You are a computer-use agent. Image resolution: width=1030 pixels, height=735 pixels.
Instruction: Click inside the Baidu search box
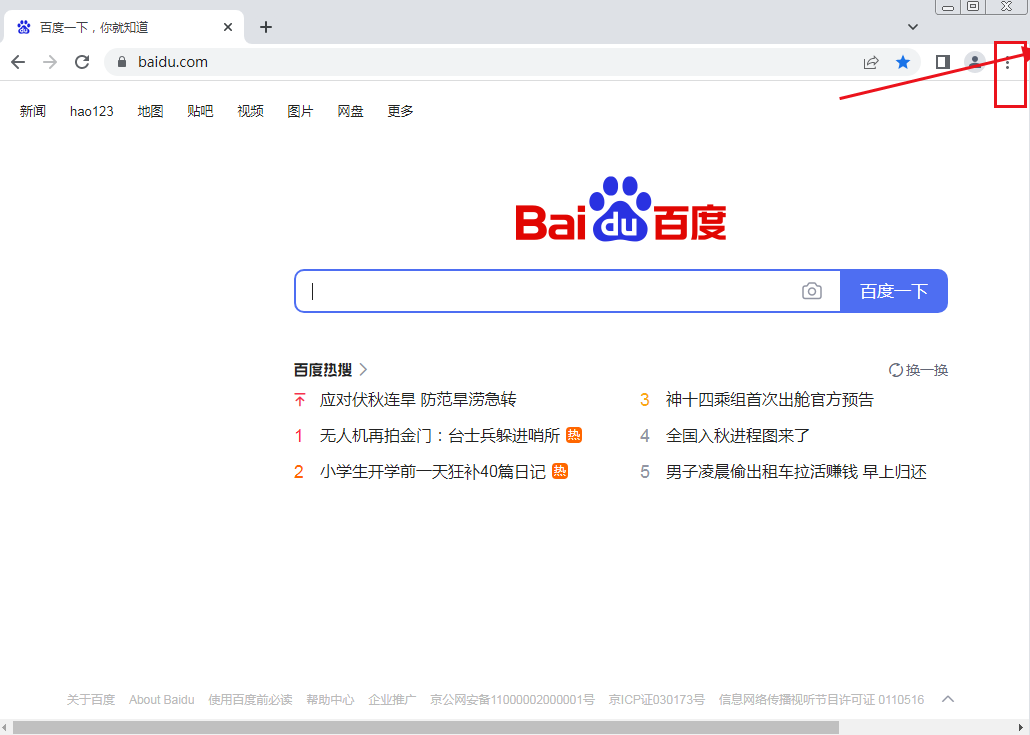point(550,291)
